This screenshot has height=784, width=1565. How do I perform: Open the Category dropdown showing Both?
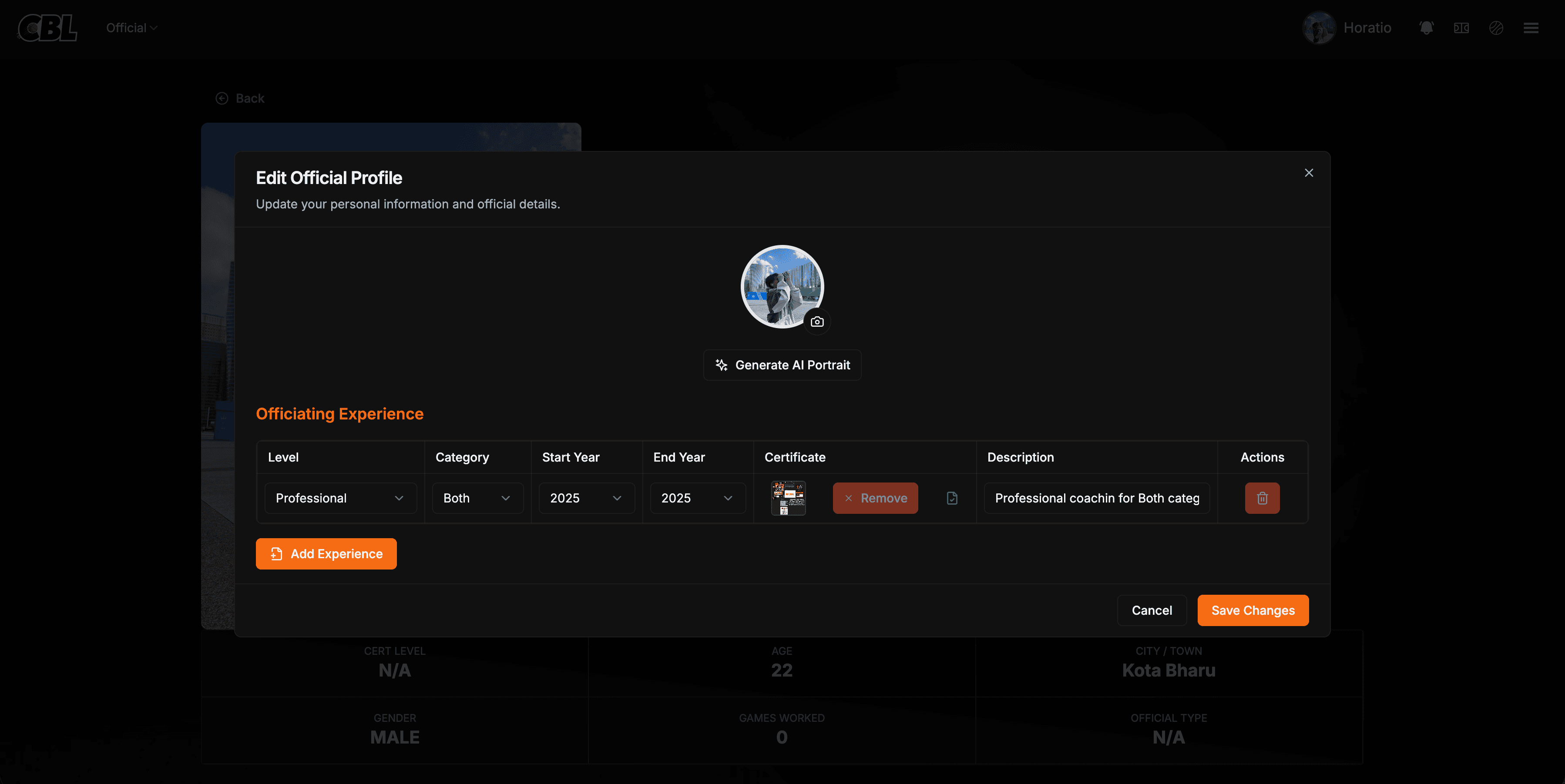(x=477, y=498)
